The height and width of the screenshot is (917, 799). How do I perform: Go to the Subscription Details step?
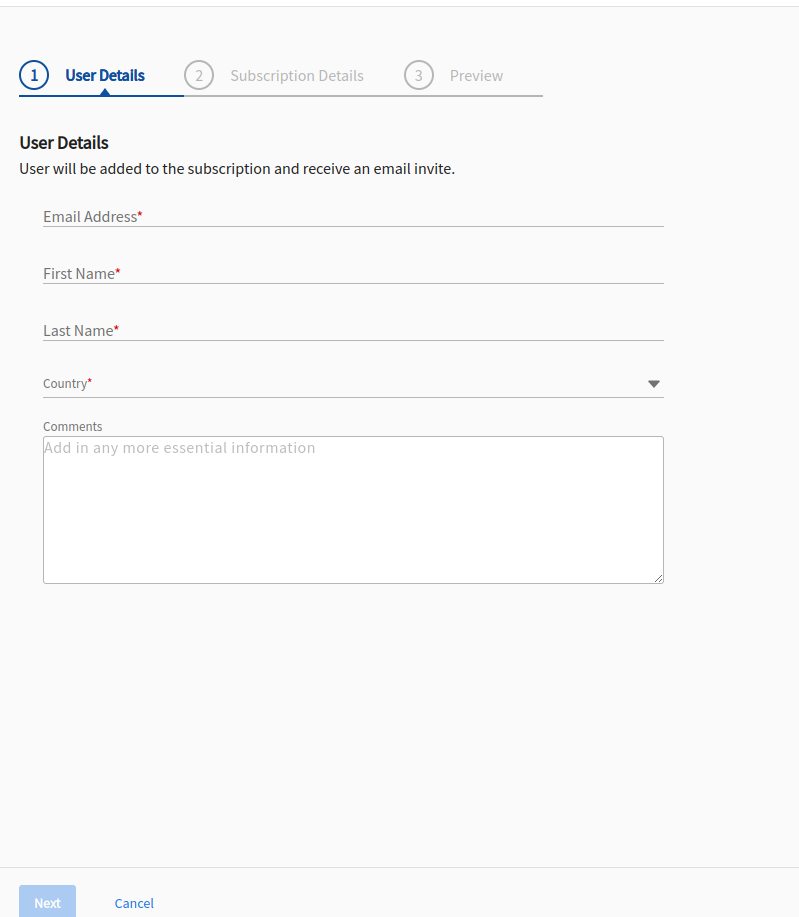coord(297,76)
